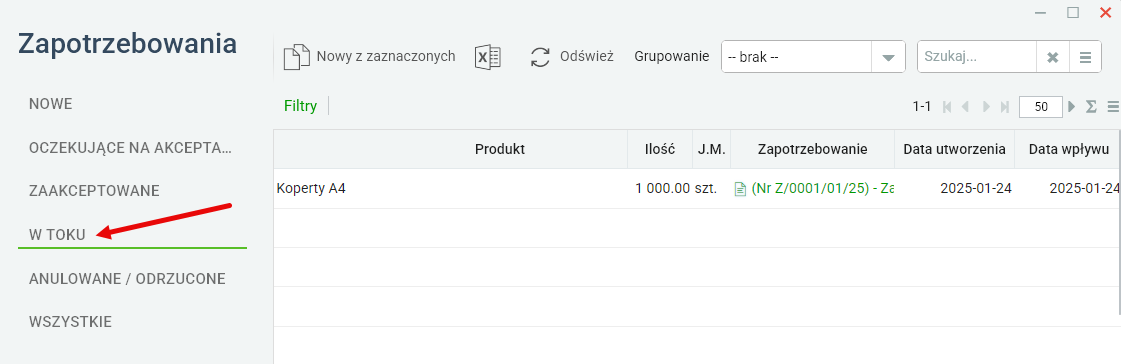Focus the Szukaj search field
Image resolution: width=1121 pixels, height=364 pixels.
click(977, 57)
